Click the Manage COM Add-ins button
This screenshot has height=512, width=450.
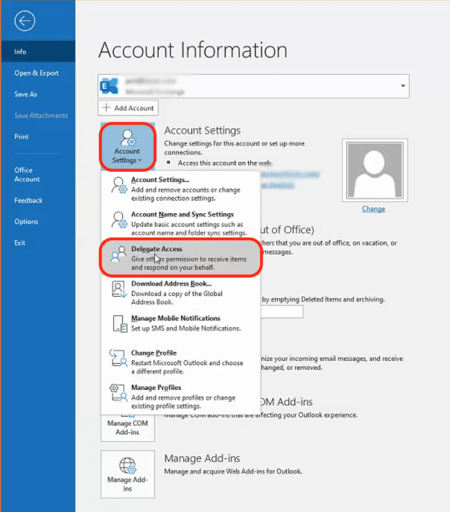pyautogui.click(x=128, y=427)
